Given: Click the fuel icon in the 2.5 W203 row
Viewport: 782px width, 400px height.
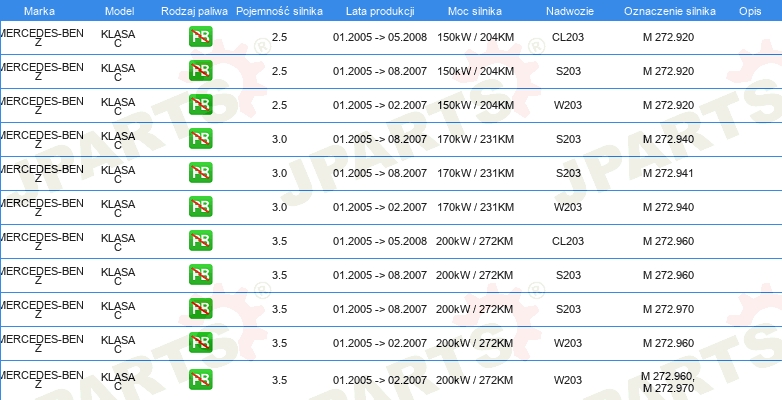Looking at the screenshot, I should 200,105.
